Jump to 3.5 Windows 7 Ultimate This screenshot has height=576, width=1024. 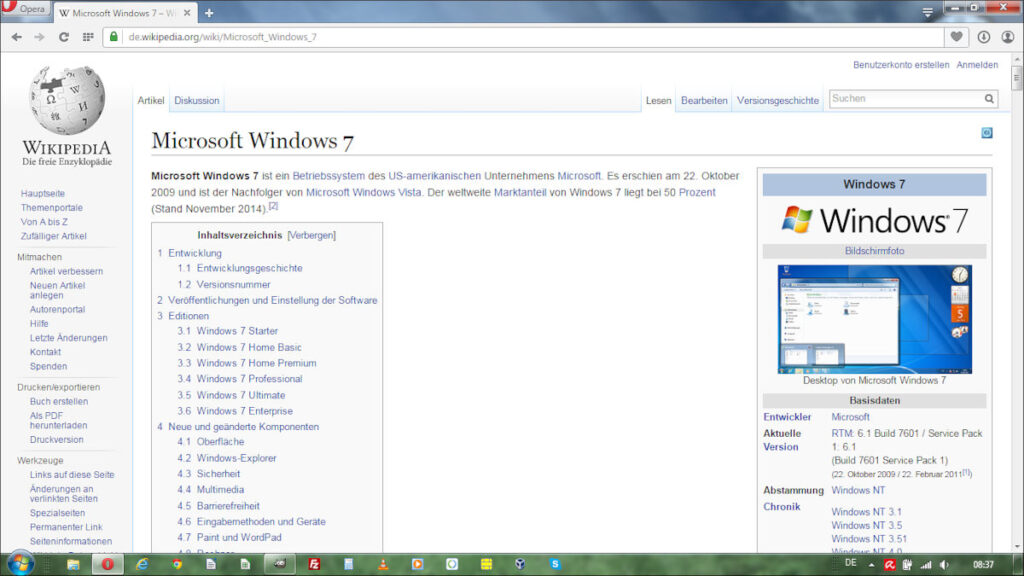click(231, 395)
